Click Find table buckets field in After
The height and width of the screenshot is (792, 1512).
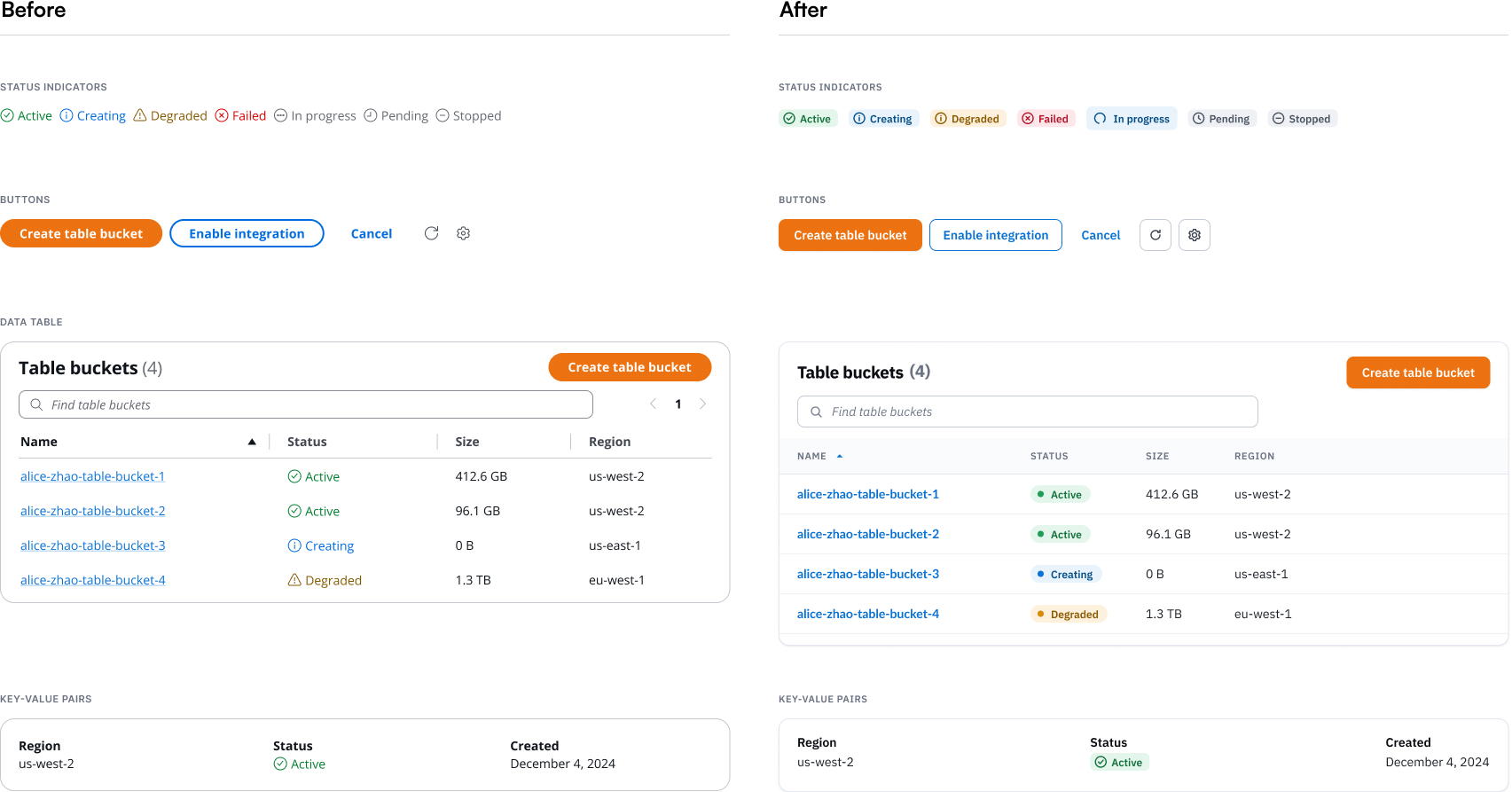(x=1028, y=412)
